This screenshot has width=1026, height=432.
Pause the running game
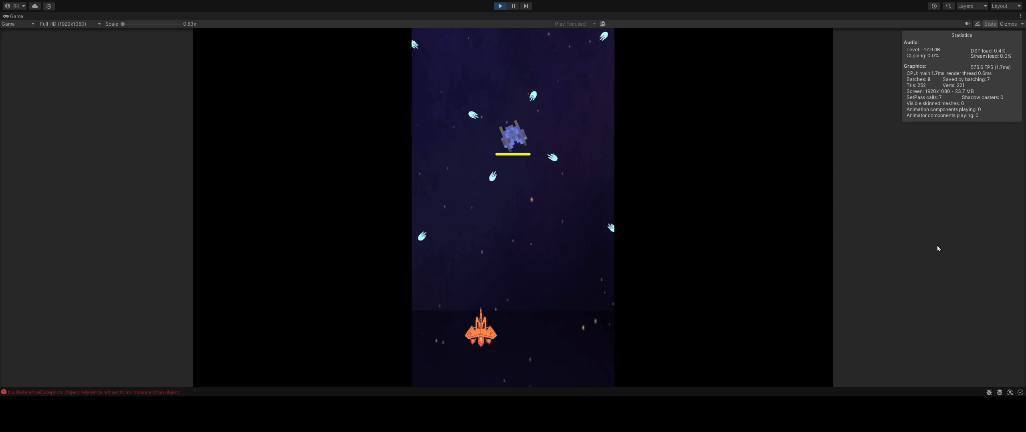(x=513, y=6)
